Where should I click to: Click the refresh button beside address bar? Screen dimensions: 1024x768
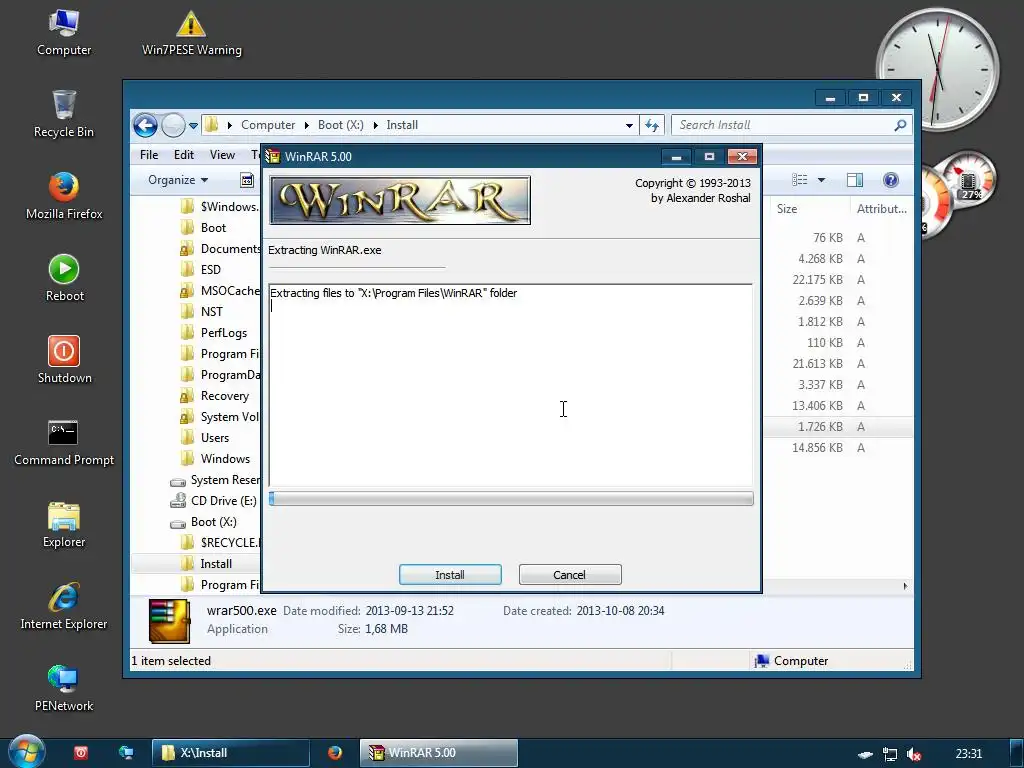[x=652, y=125]
